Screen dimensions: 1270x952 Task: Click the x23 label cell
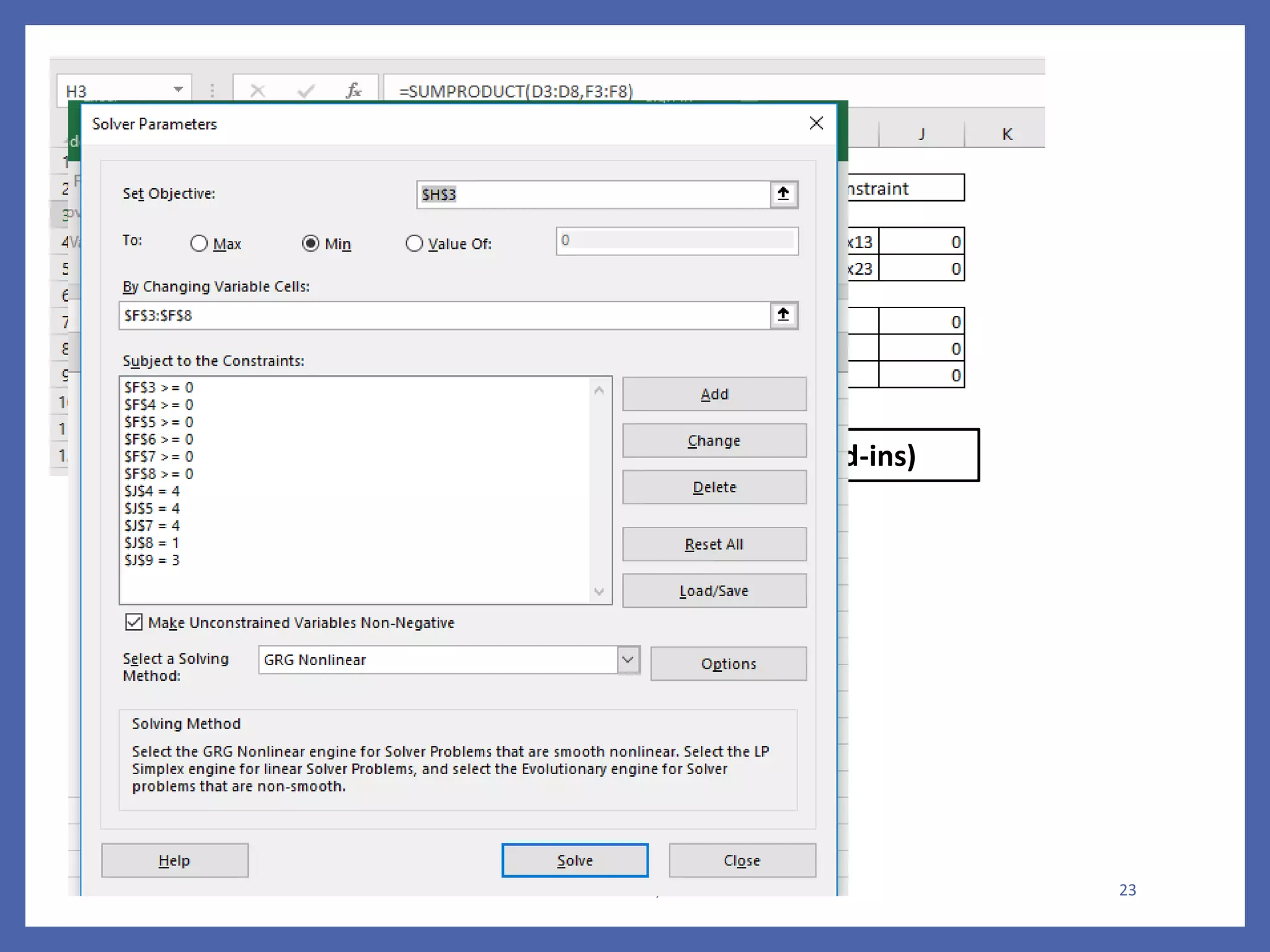tap(863, 268)
